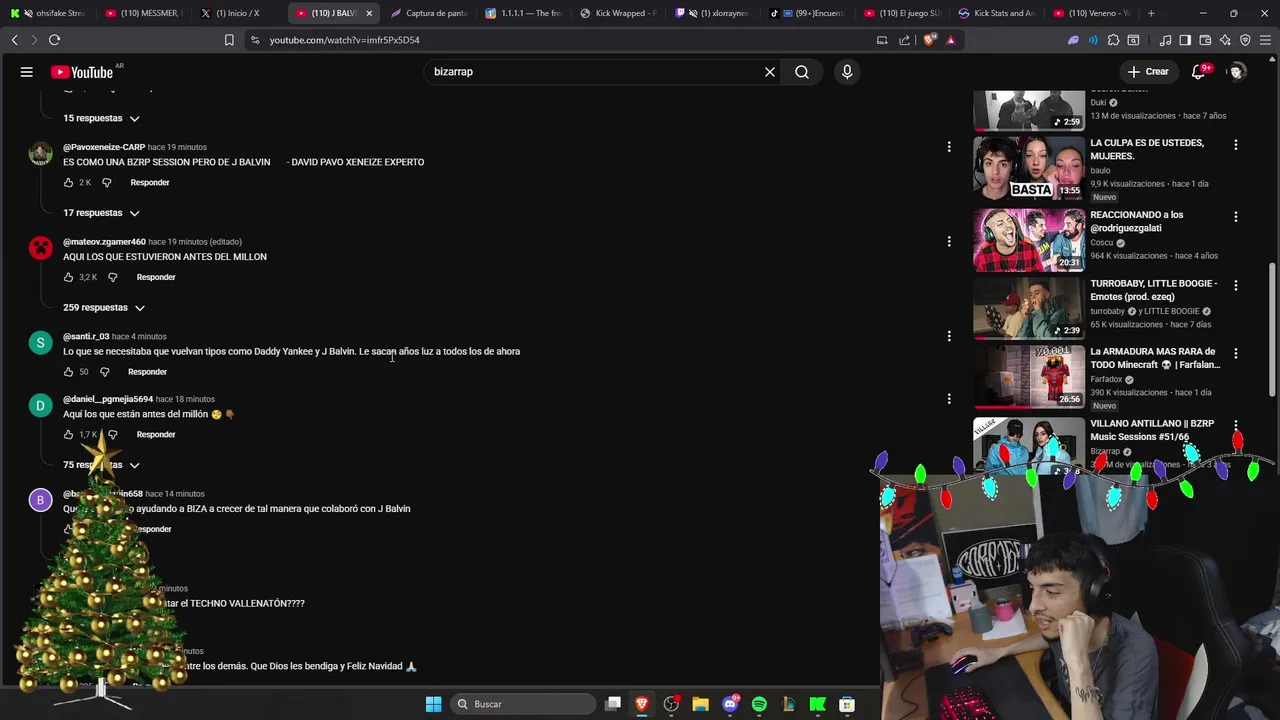1280x720 pixels.
Task: Switch to ohsifake Stream tab
Action: pos(48,13)
